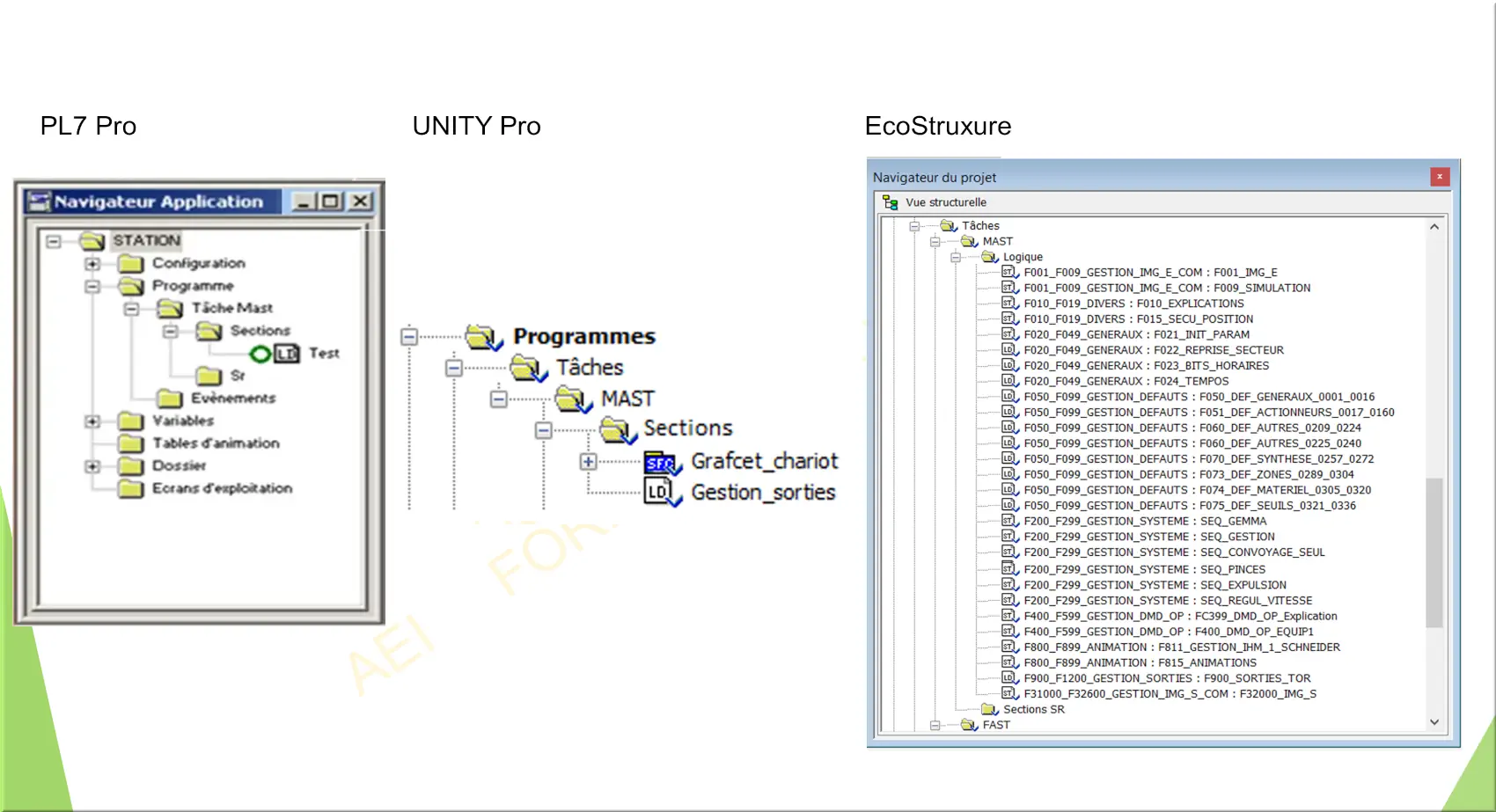Image resolution: width=1496 pixels, height=812 pixels.
Task: Click the Sections folder icon in Unity Pro
Action: [x=618, y=430]
